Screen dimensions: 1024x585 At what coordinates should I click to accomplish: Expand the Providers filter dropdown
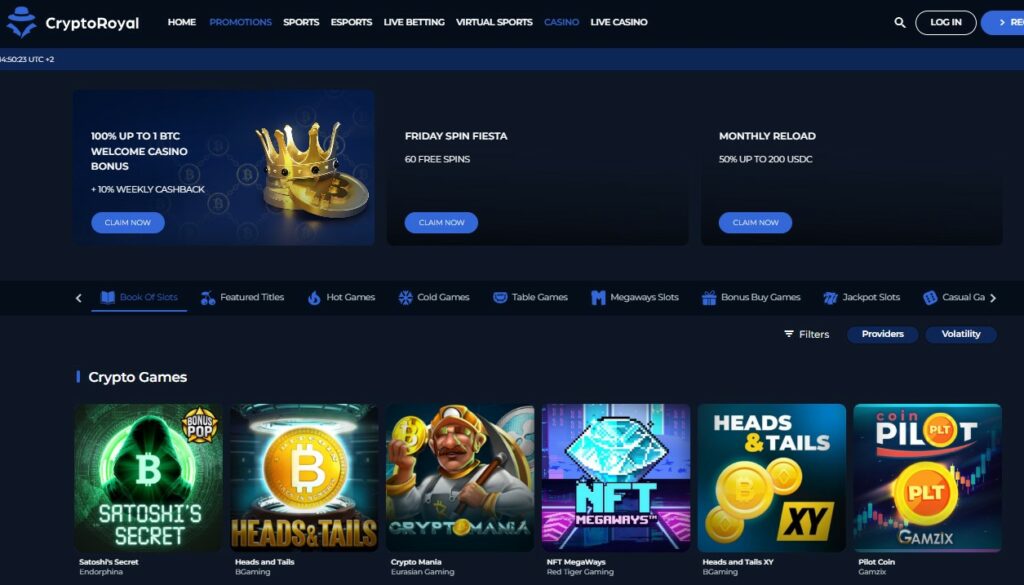tap(882, 334)
